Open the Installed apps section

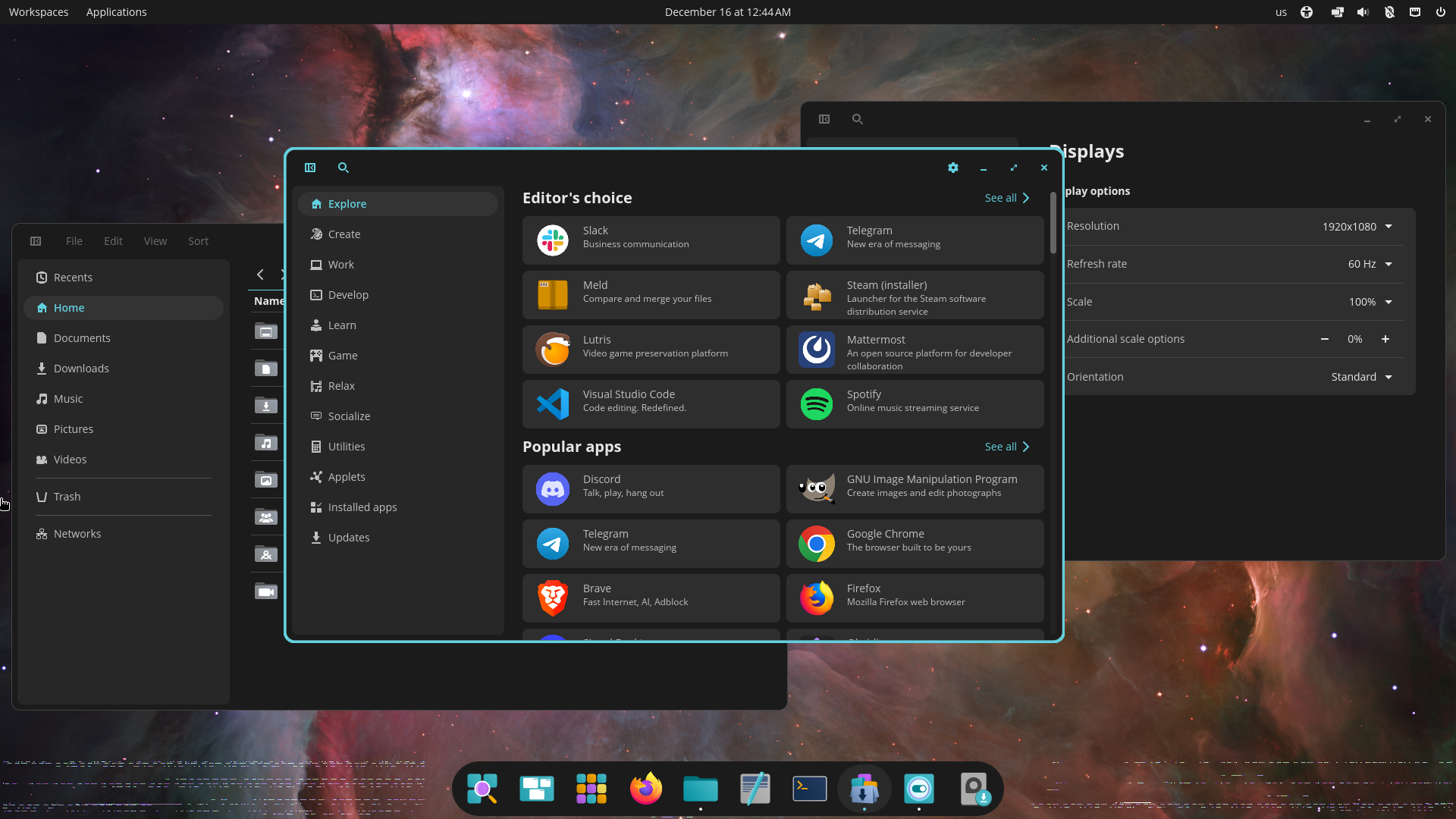tap(362, 507)
